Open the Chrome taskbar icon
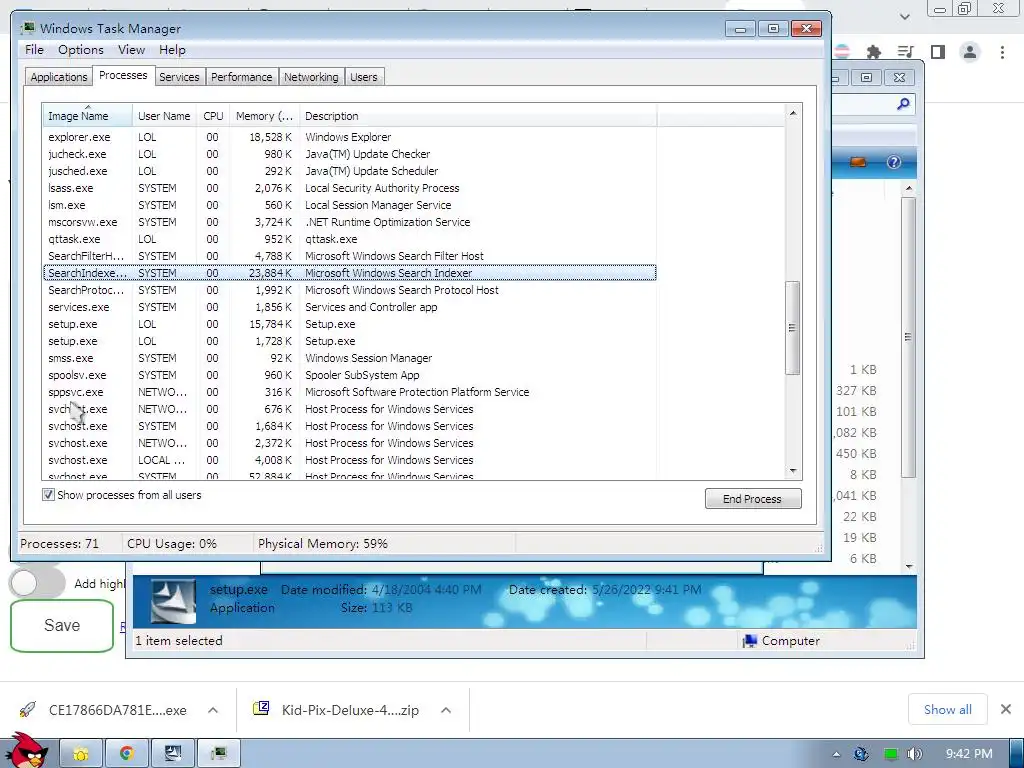The image size is (1024, 768). tap(126, 754)
